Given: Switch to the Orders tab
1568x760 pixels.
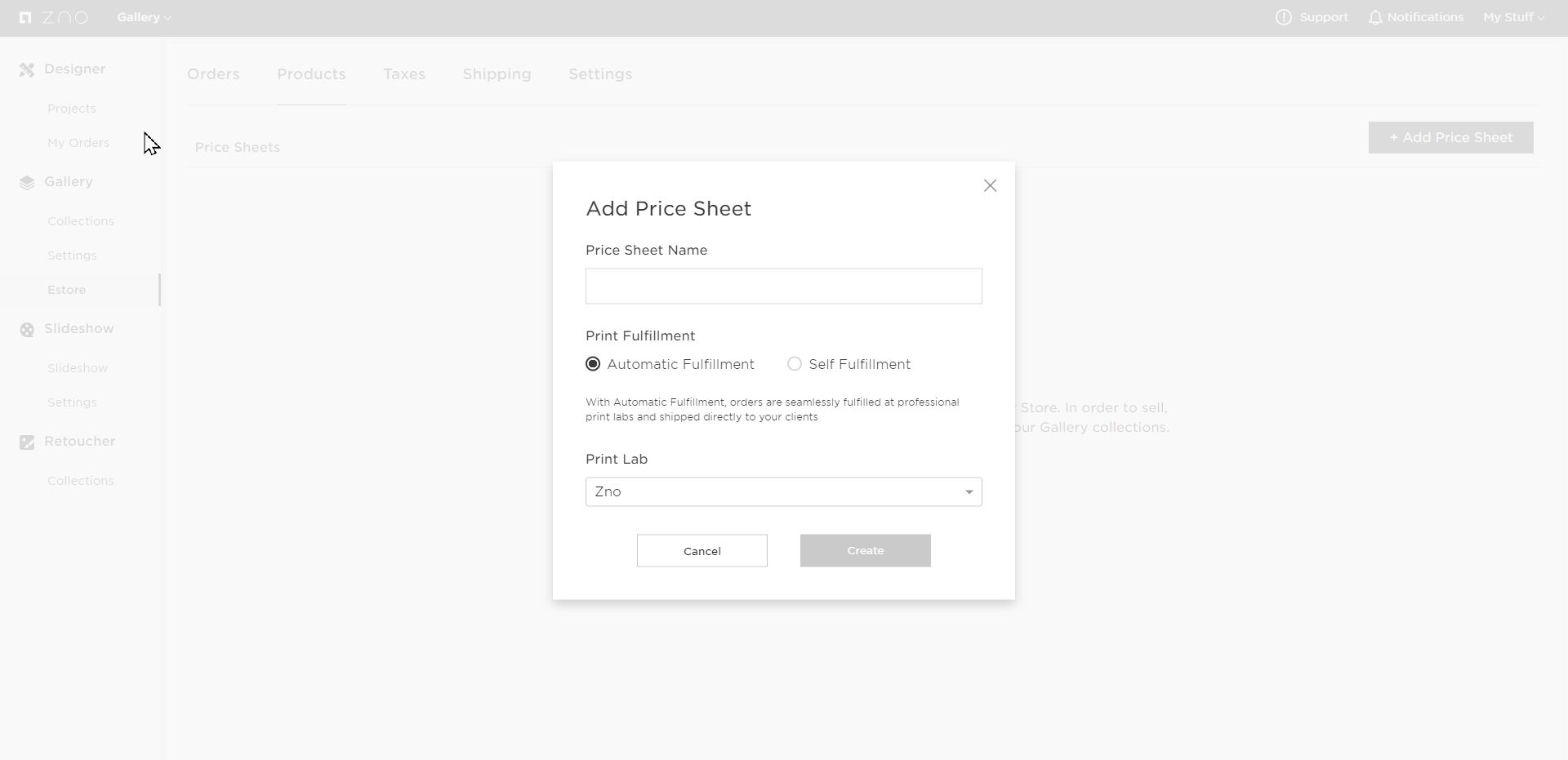Looking at the screenshot, I should [x=213, y=74].
